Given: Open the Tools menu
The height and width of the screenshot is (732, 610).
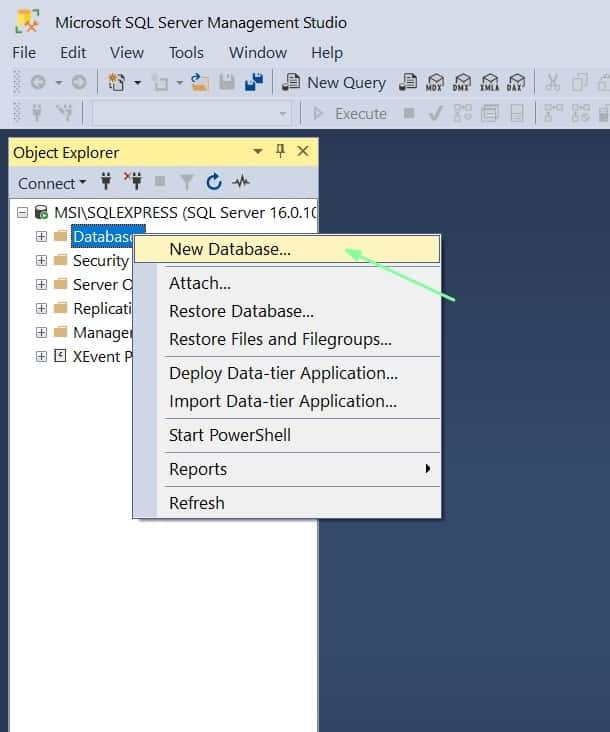Looking at the screenshot, I should pyautogui.click(x=186, y=53).
